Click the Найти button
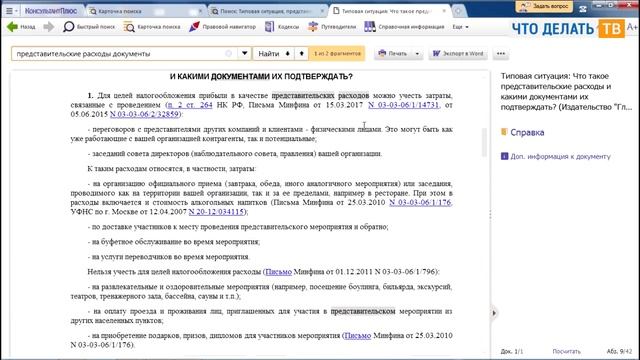 click(269, 53)
